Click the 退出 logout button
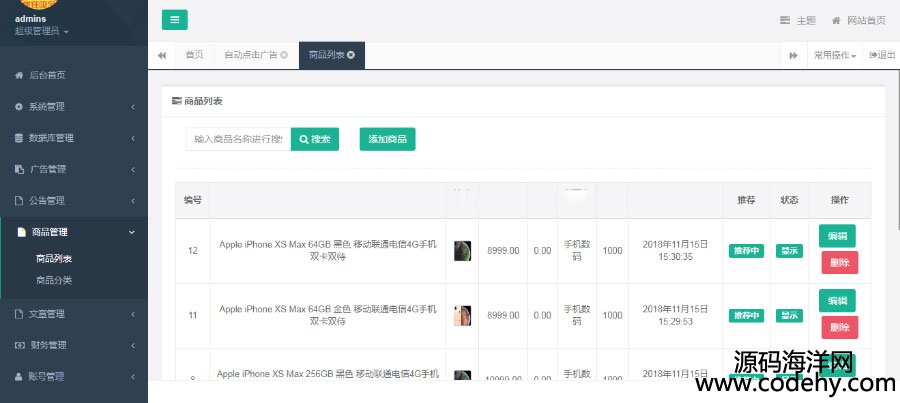Image resolution: width=900 pixels, height=403 pixels. [x=882, y=55]
